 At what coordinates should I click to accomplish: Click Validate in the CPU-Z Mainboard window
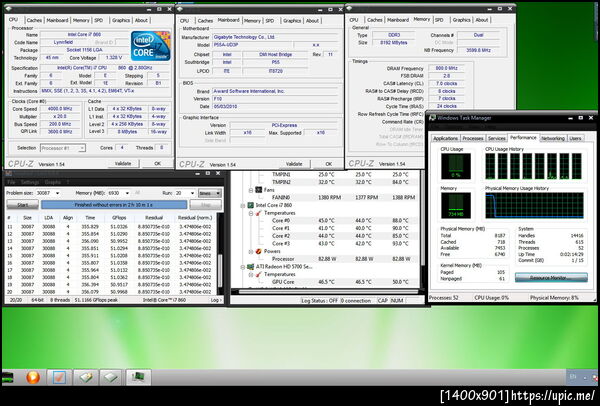pyautogui.click(x=294, y=164)
